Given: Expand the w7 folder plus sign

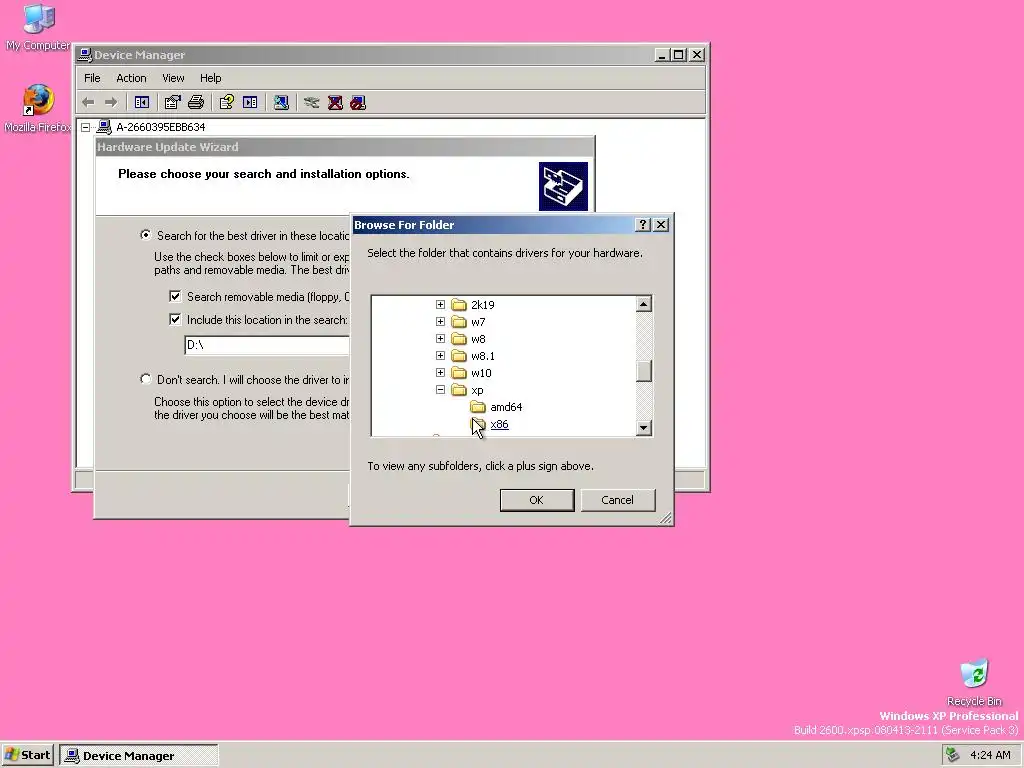Looking at the screenshot, I should coord(440,322).
